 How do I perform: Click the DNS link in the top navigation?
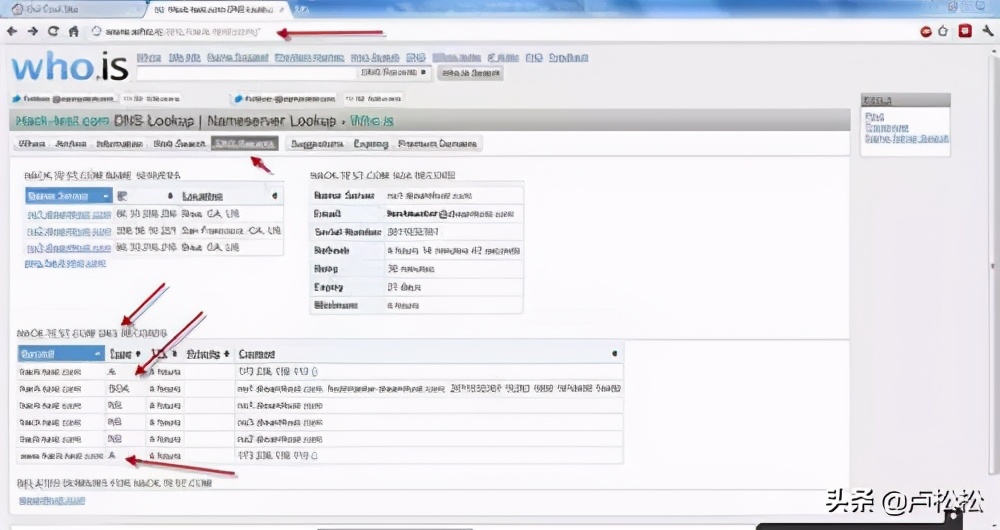pyautogui.click(x=415, y=57)
